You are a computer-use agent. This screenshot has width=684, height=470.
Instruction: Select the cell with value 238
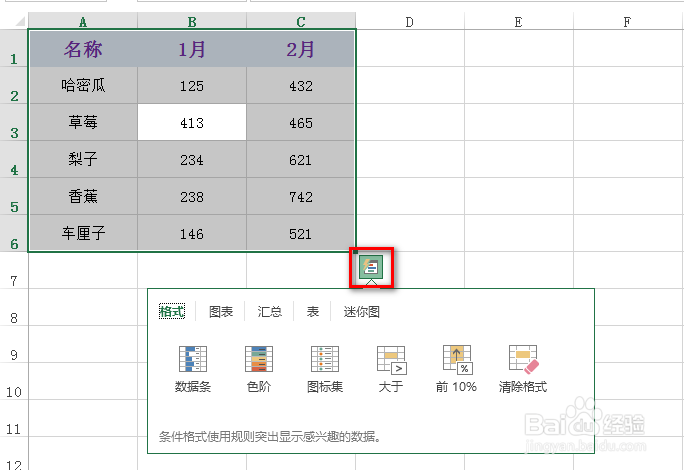point(192,196)
